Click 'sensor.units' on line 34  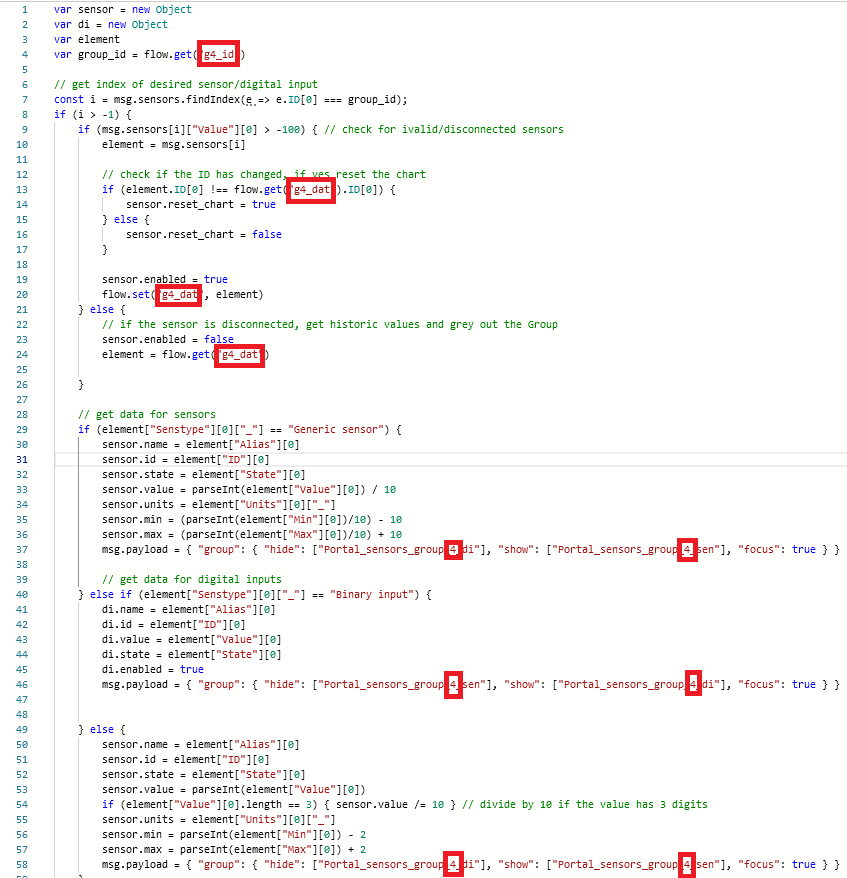click(x=138, y=505)
